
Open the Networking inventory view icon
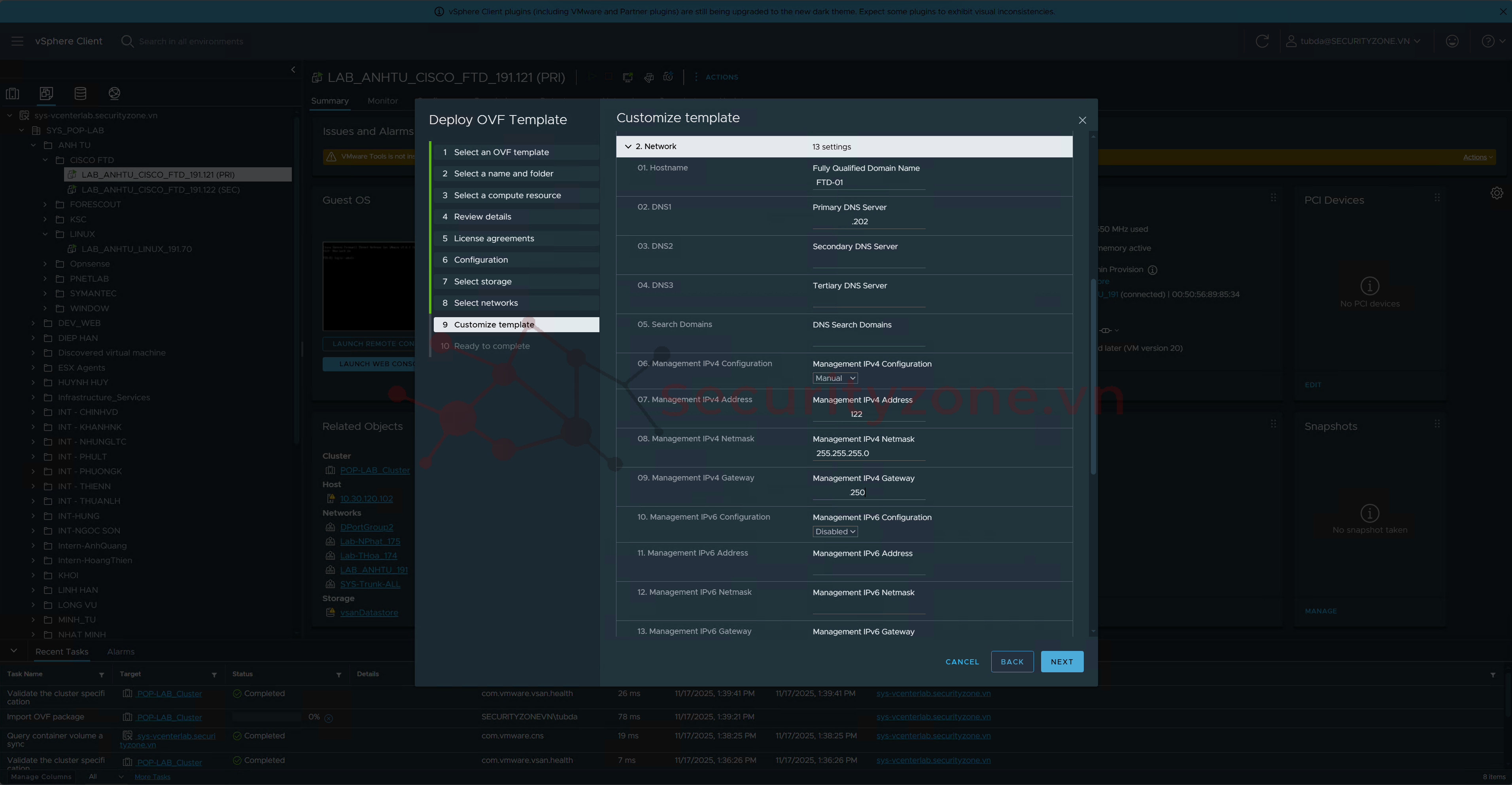114,93
